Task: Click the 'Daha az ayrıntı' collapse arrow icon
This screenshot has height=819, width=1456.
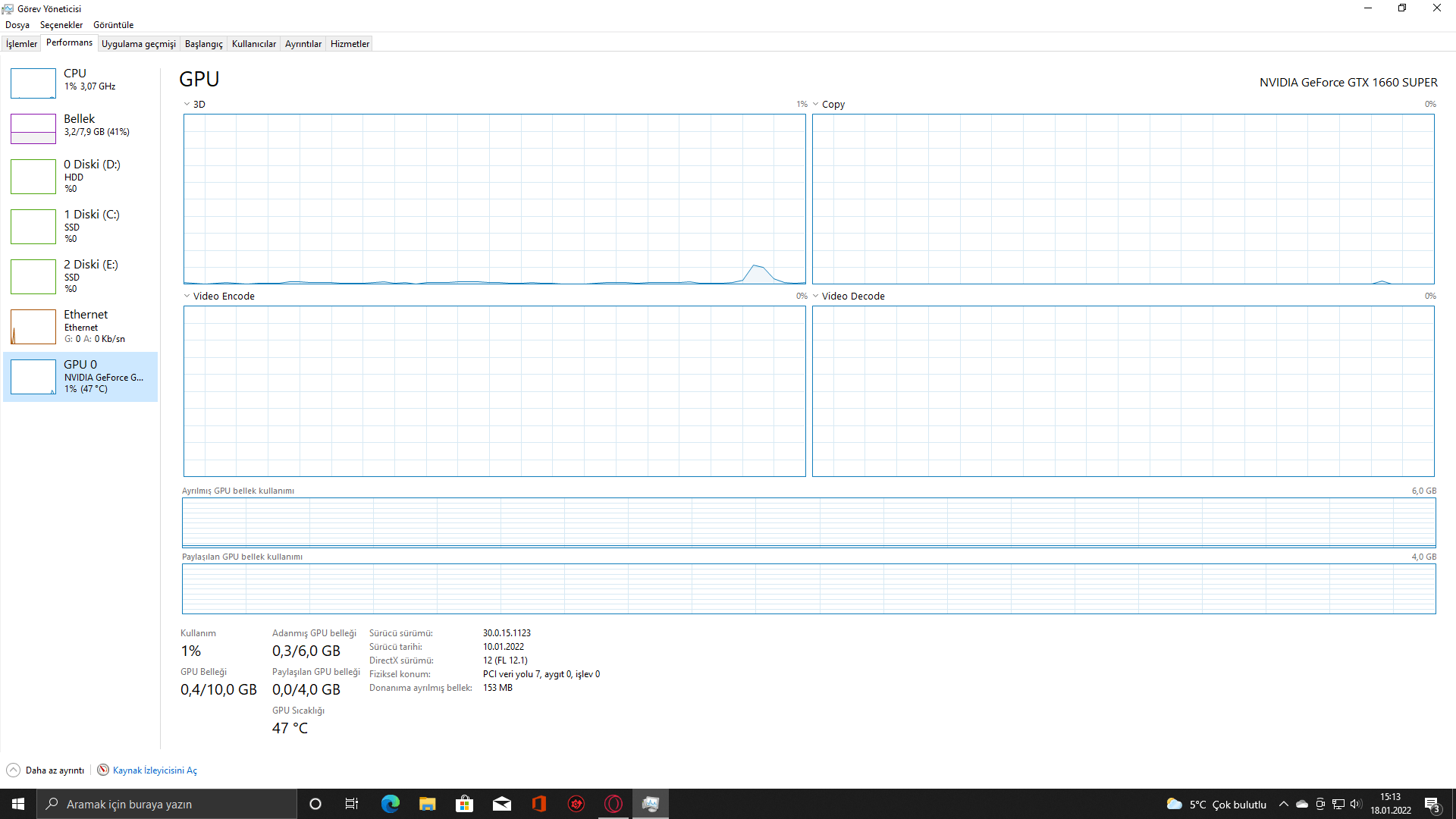Action: tap(13, 770)
